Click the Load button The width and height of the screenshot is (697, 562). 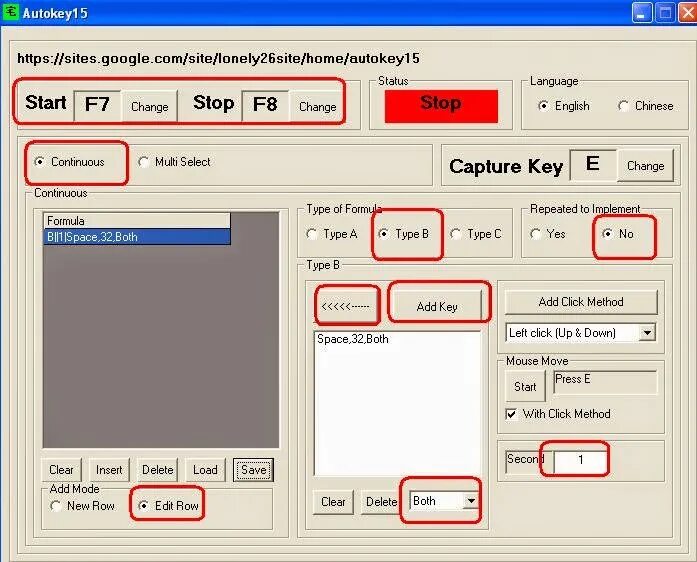point(205,470)
